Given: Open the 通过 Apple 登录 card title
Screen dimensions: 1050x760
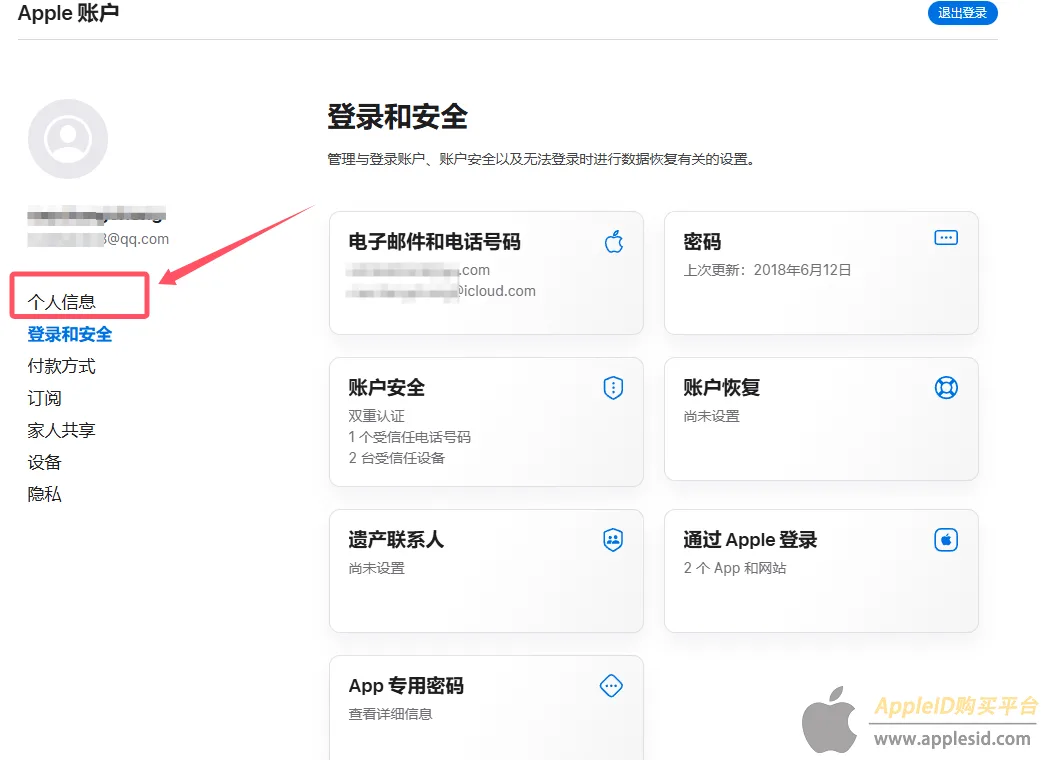Looking at the screenshot, I should click(750, 540).
